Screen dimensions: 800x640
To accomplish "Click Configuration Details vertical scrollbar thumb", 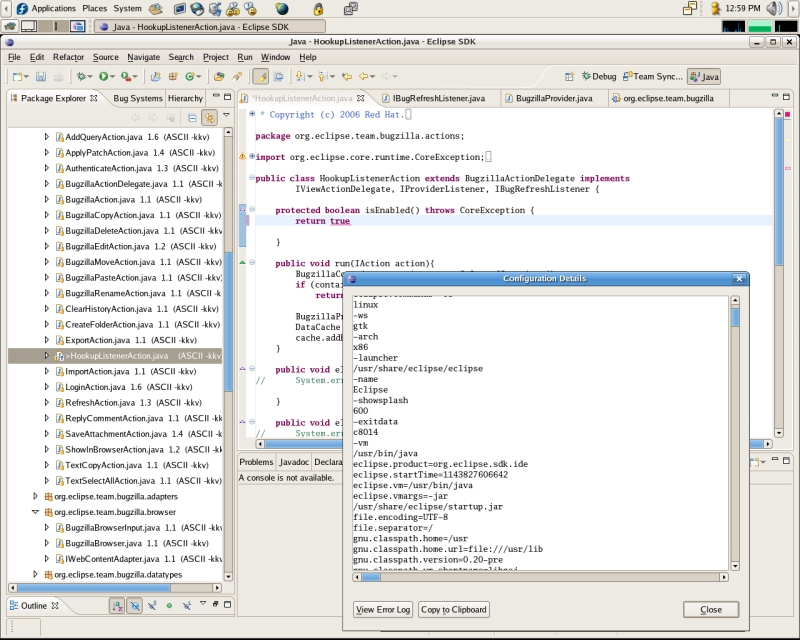I will 735,317.
